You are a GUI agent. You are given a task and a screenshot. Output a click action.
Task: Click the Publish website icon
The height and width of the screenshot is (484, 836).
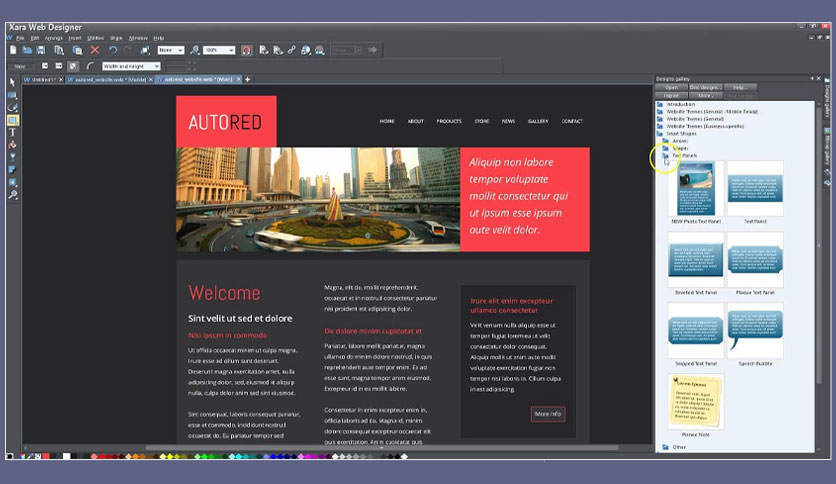click(319, 50)
